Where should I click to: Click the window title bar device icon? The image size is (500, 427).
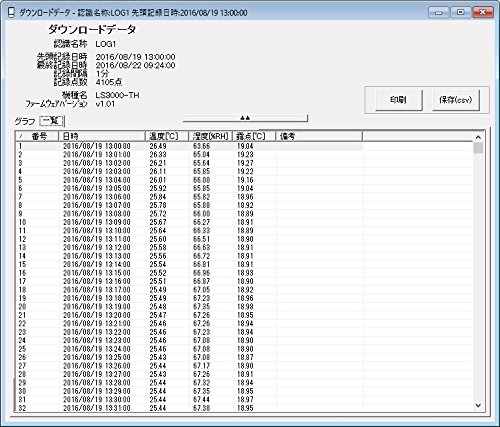click(x=11, y=12)
